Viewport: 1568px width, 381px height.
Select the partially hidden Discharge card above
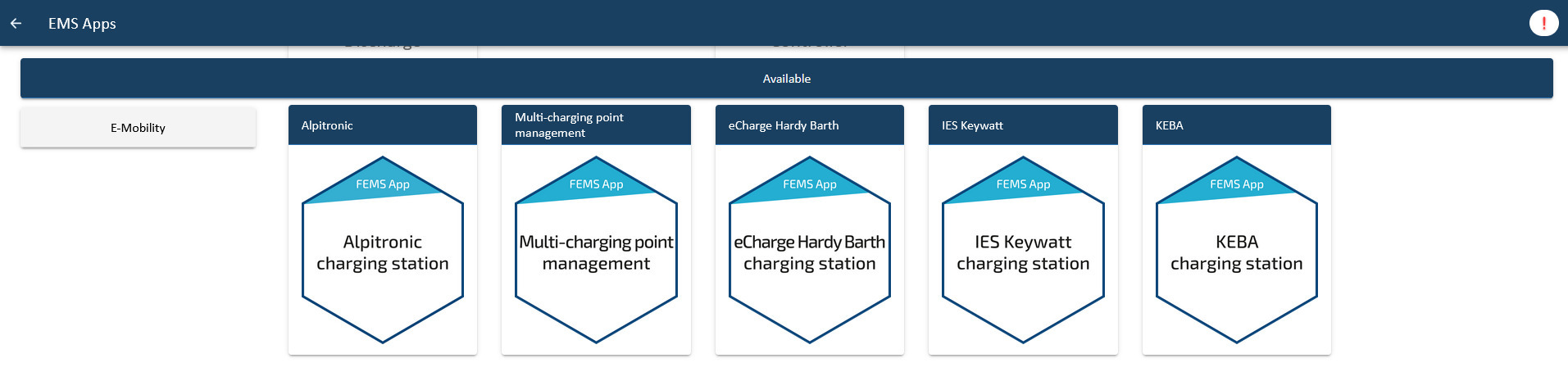click(x=383, y=52)
